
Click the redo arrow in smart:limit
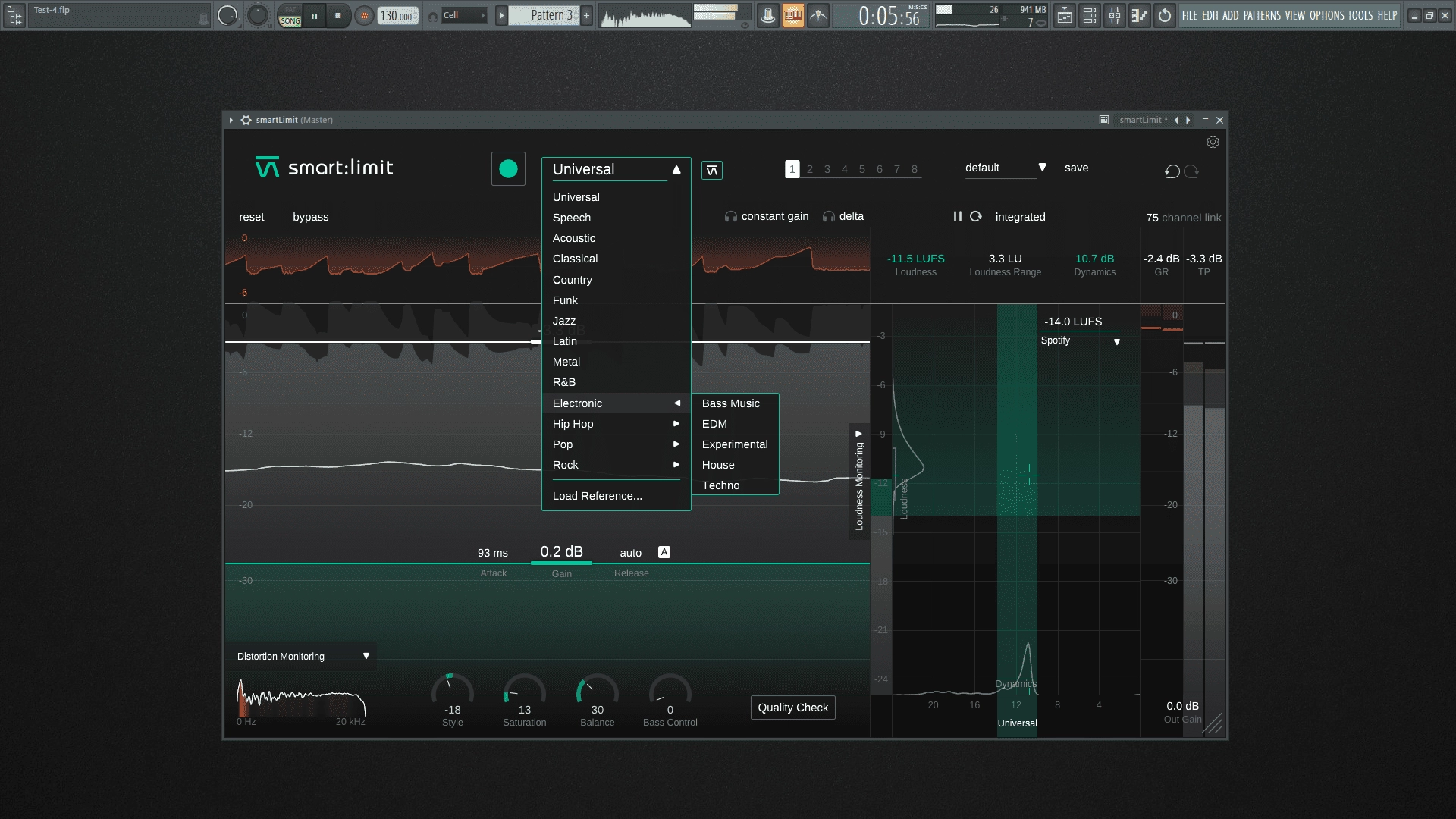click(1191, 171)
